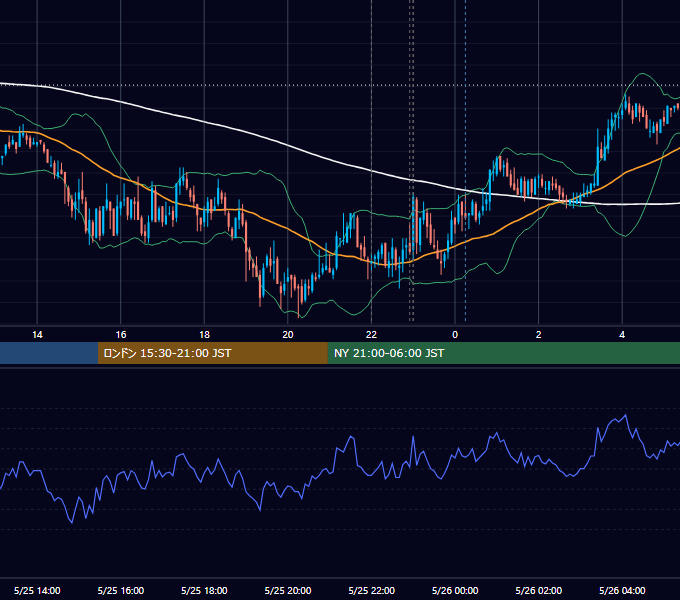Click the 0 hour label on price chart axis
Image resolution: width=680 pixels, height=600 pixels.
coord(455,335)
